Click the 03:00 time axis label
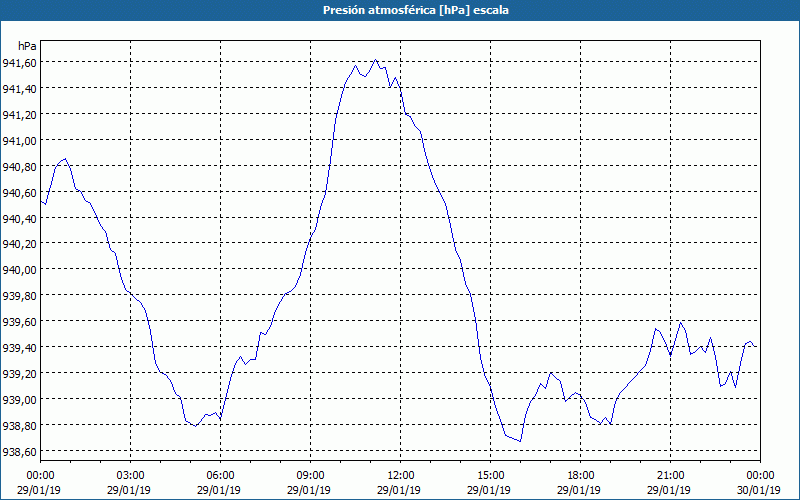Screen dimensions: 800x500 (x=131, y=476)
